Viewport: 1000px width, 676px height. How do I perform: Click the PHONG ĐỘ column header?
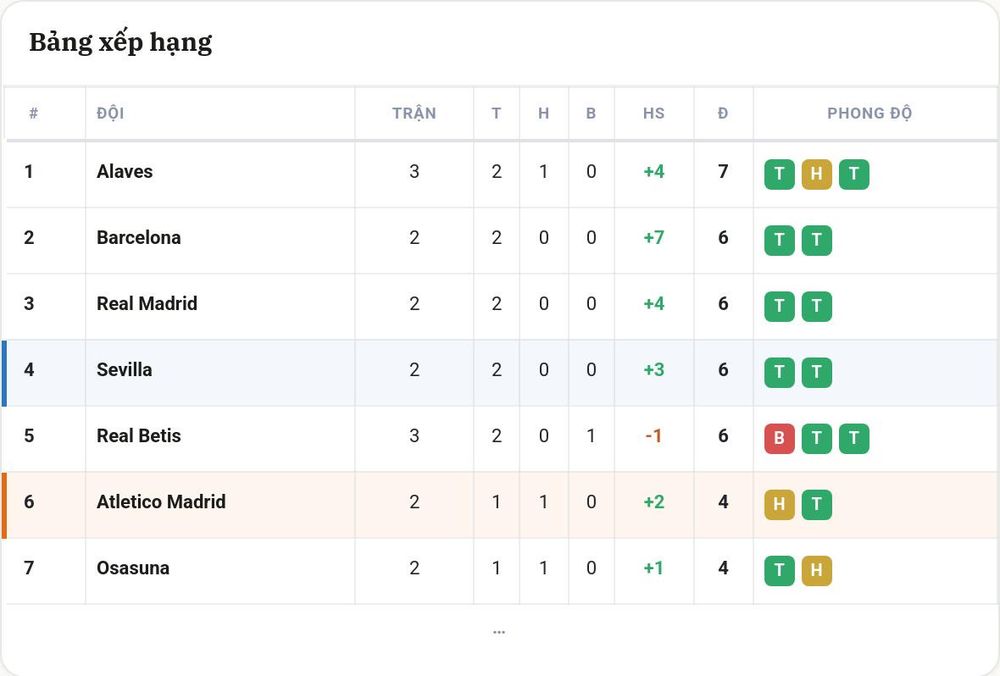[869, 114]
